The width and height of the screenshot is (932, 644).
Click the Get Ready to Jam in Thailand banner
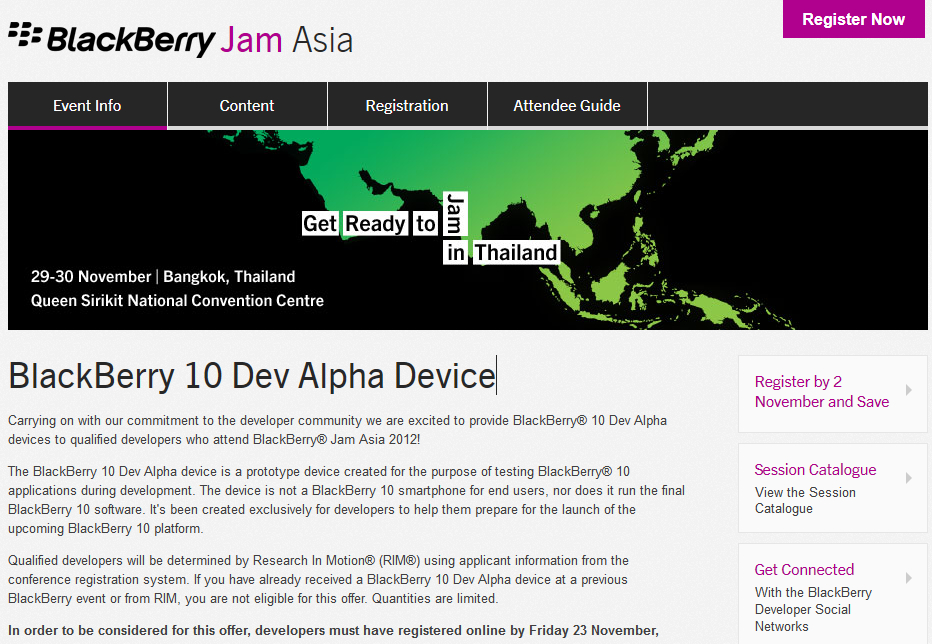coord(468,230)
